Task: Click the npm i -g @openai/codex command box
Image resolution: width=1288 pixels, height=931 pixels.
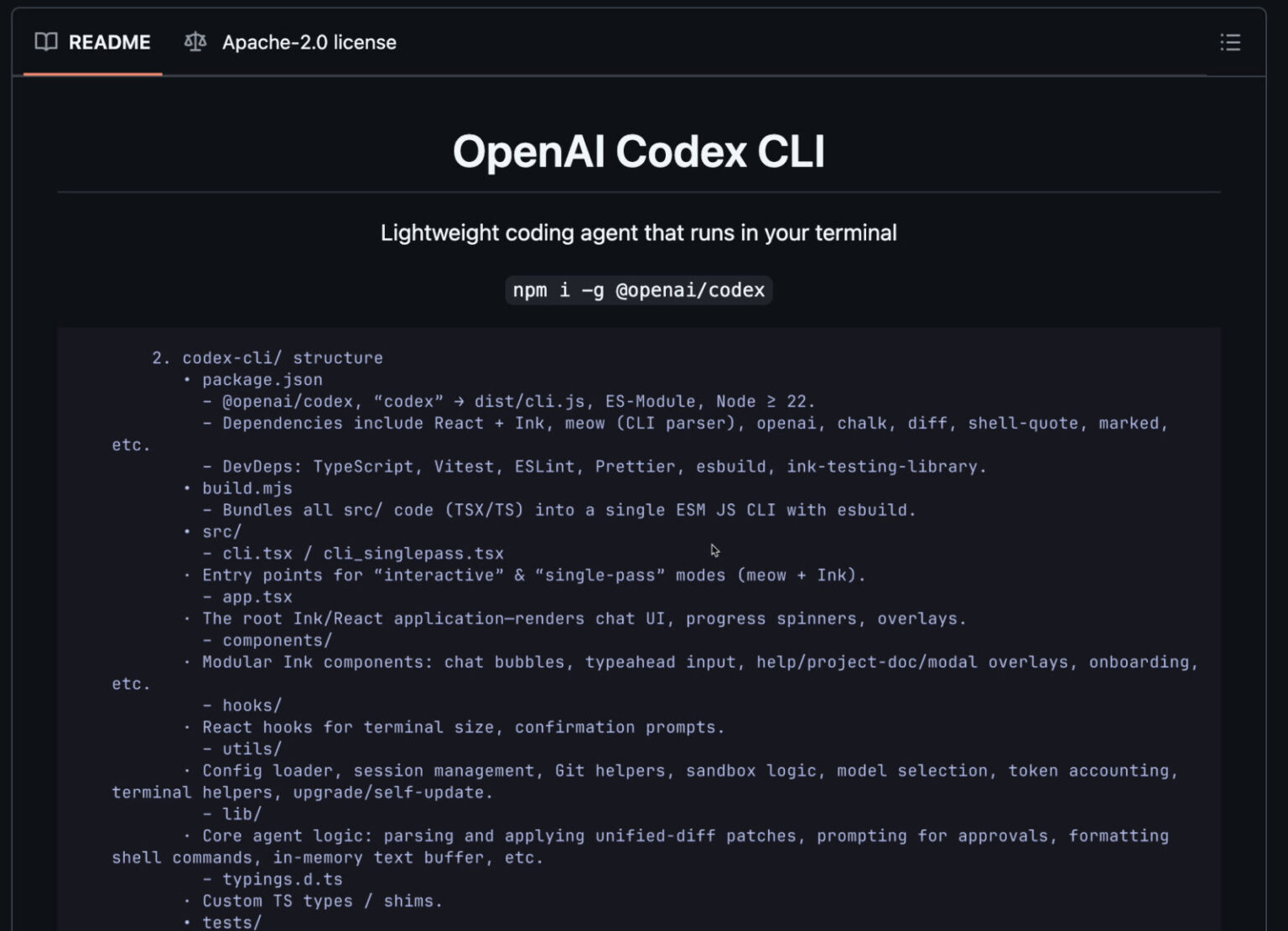Action: click(x=638, y=290)
